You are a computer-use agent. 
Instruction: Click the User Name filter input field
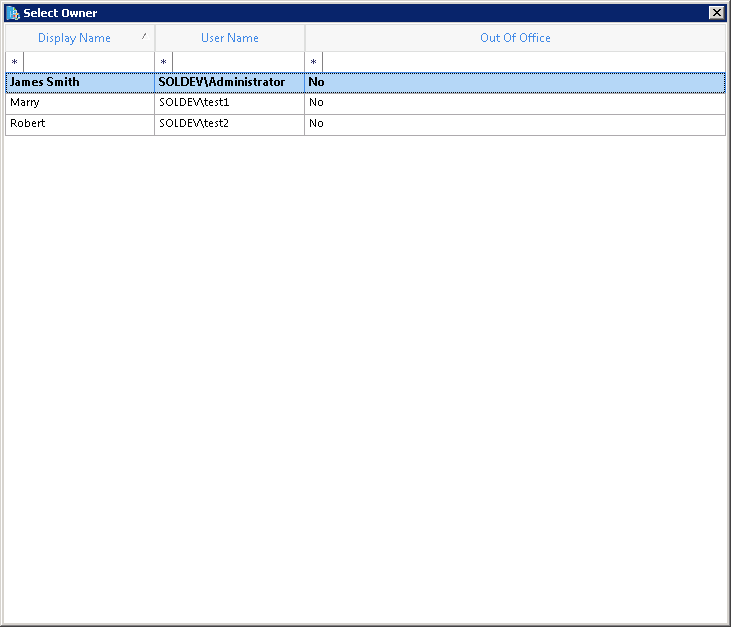(x=238, y=62)
